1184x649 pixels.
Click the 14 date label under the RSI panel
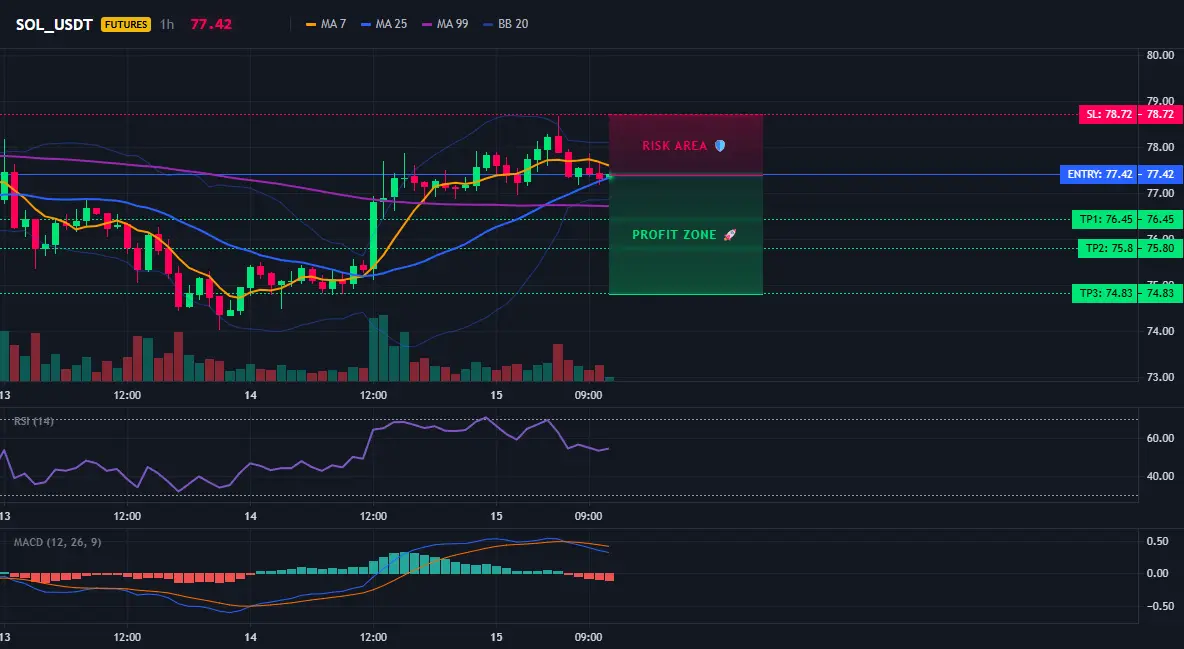(x=251, y=517)
